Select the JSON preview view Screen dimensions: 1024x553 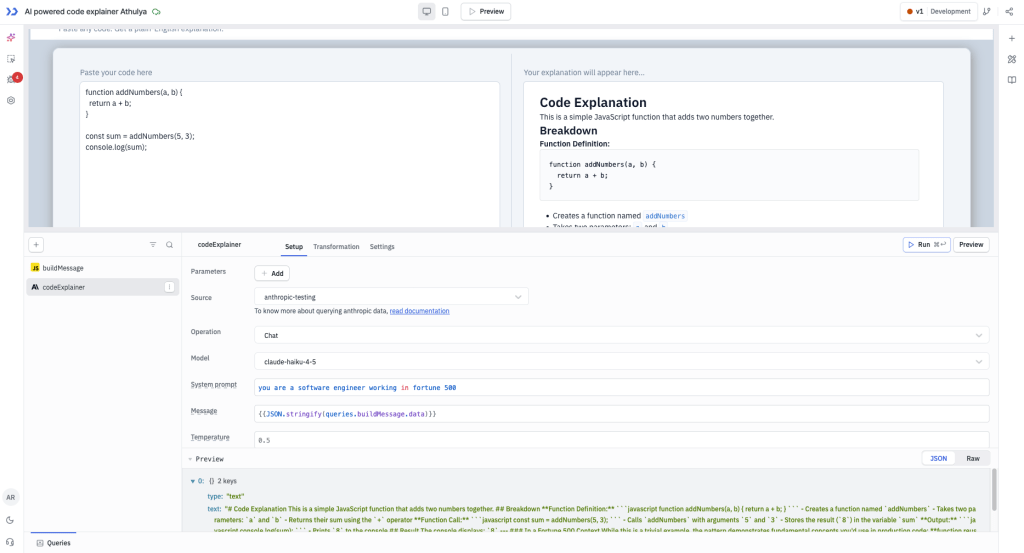[938, 458]
